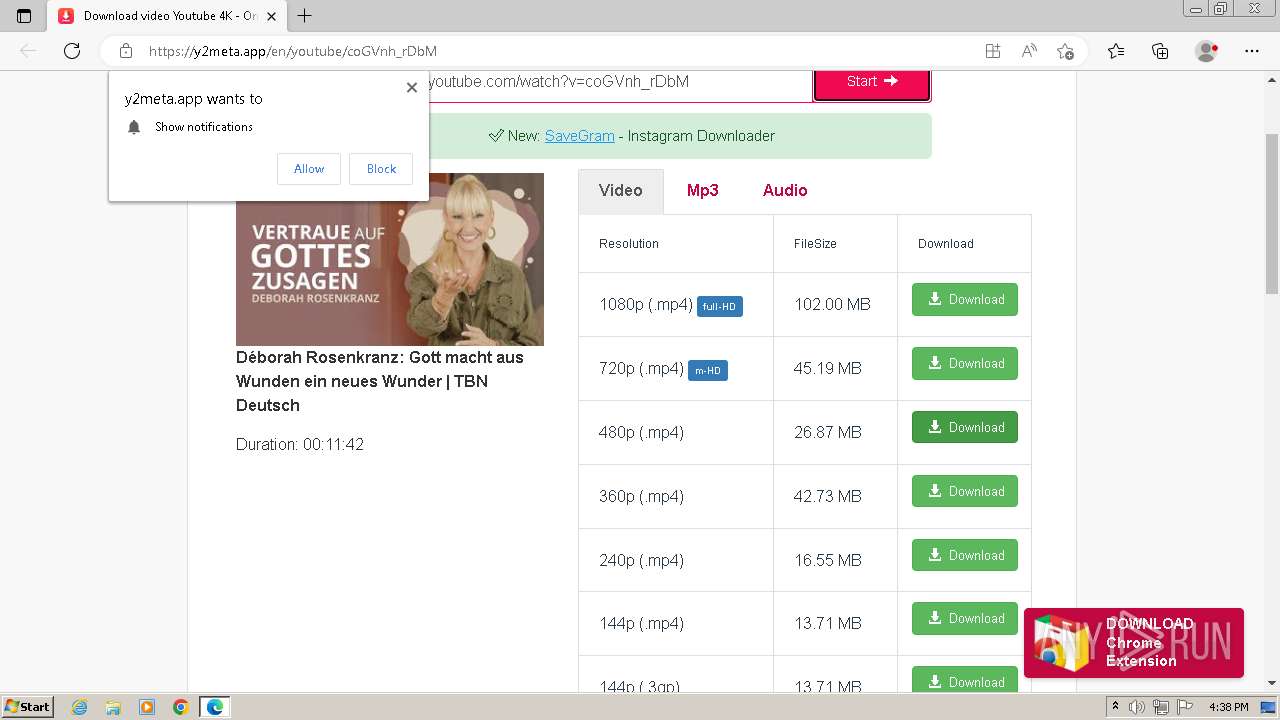Open the Windows Start menu
Image resolution: width=1280 pixels, height=720 pixels.
(28, 706)
